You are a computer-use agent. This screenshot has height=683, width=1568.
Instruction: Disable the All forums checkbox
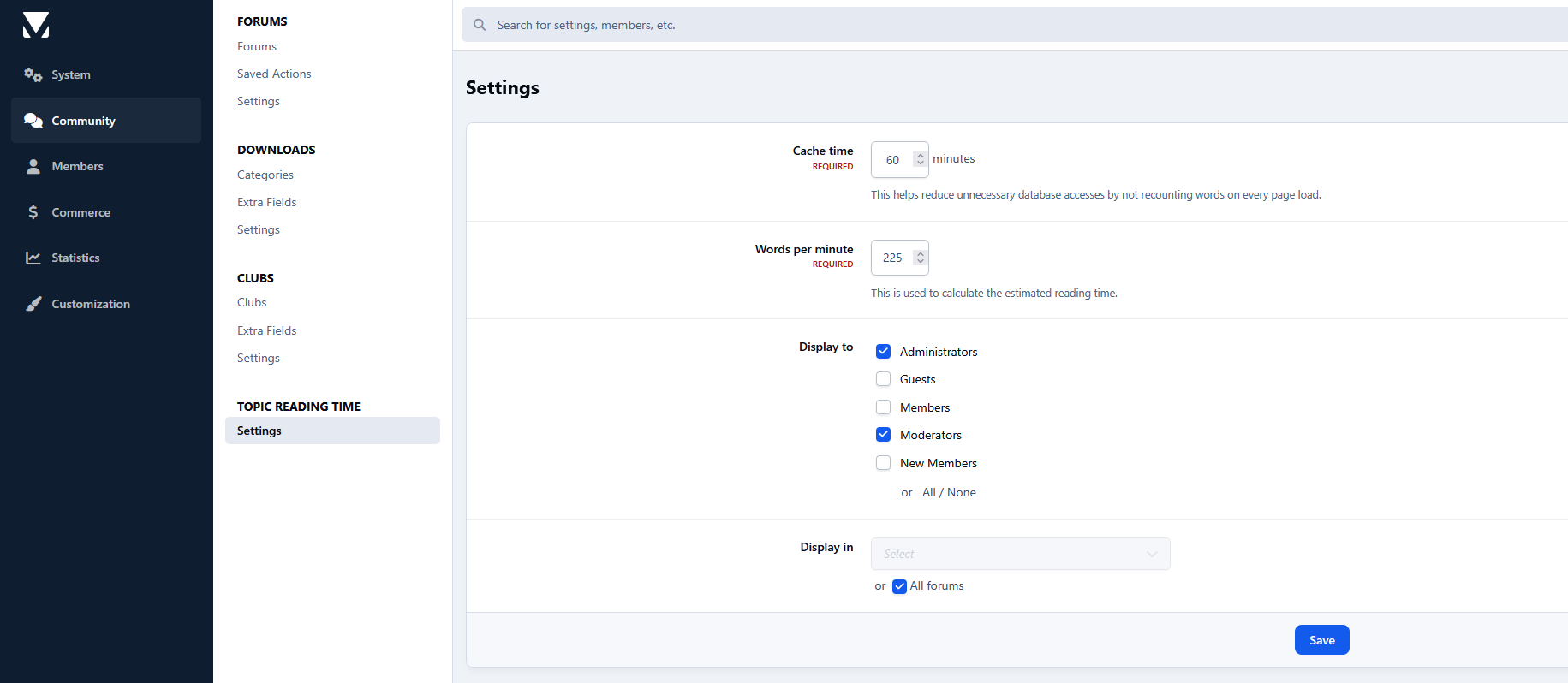(899, 586)
